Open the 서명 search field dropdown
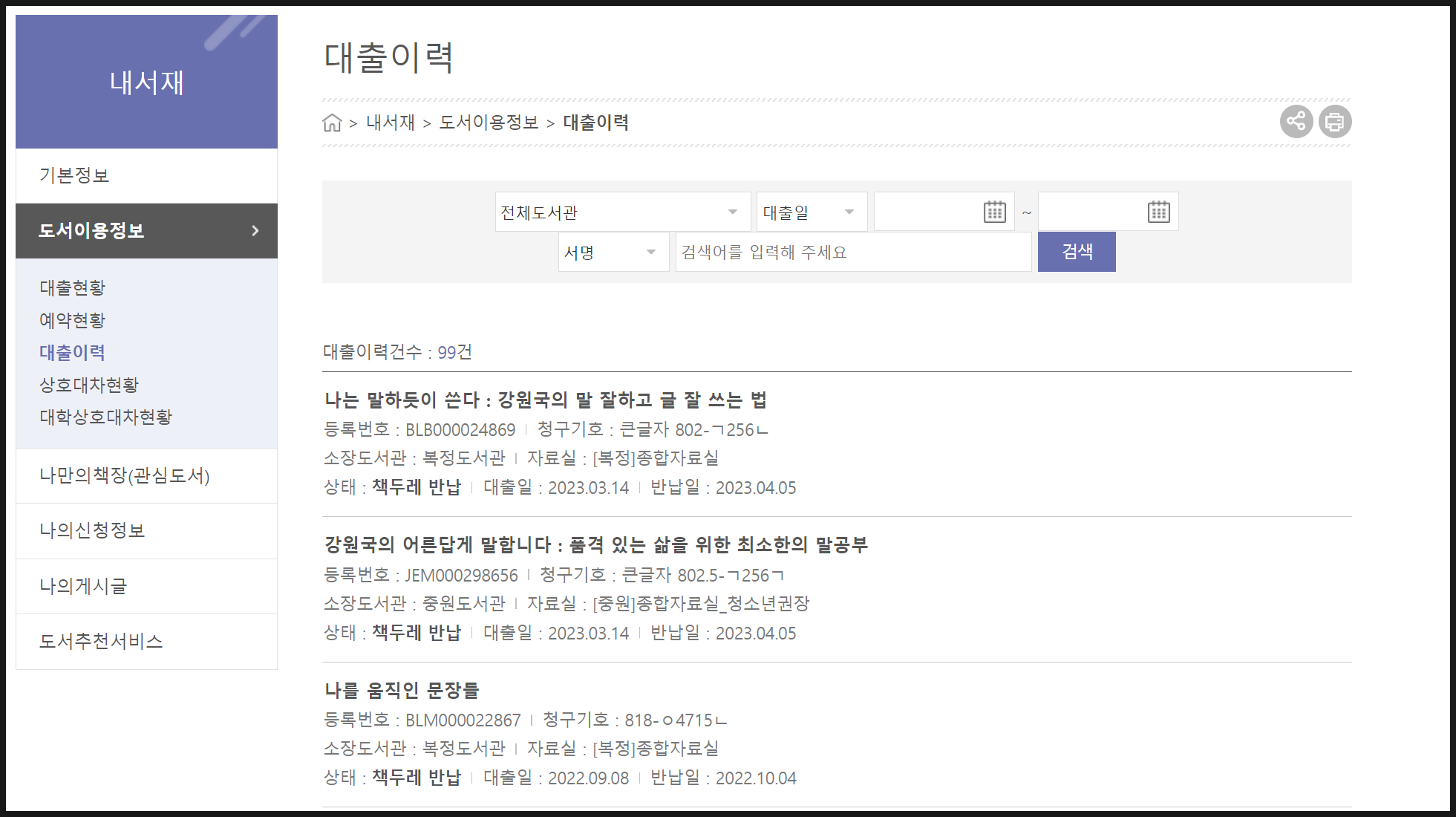 point(613,253)
